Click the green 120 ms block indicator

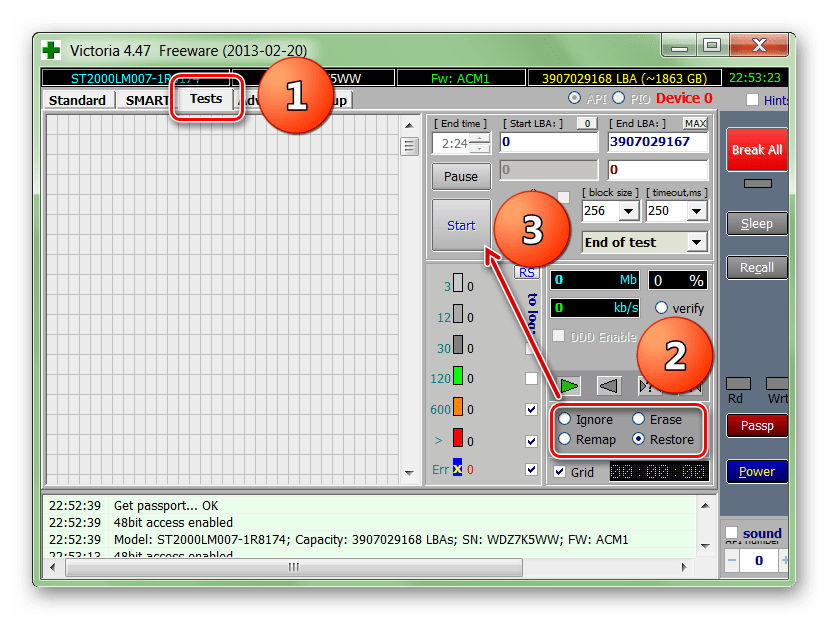coord(458,378)
